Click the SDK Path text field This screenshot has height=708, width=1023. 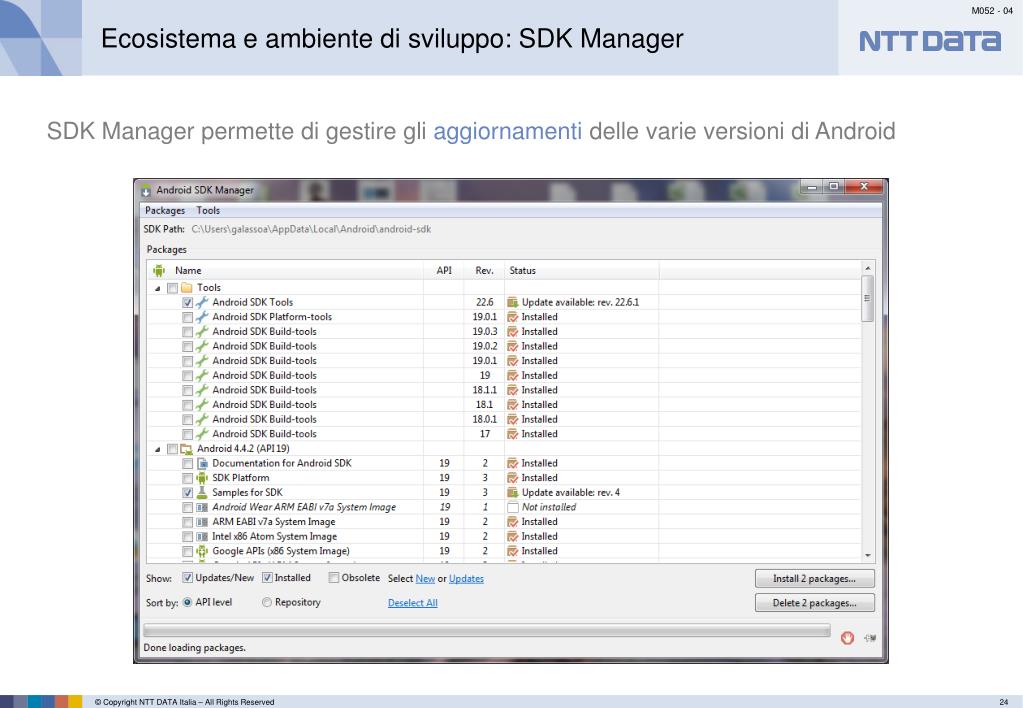click(311, 229)
